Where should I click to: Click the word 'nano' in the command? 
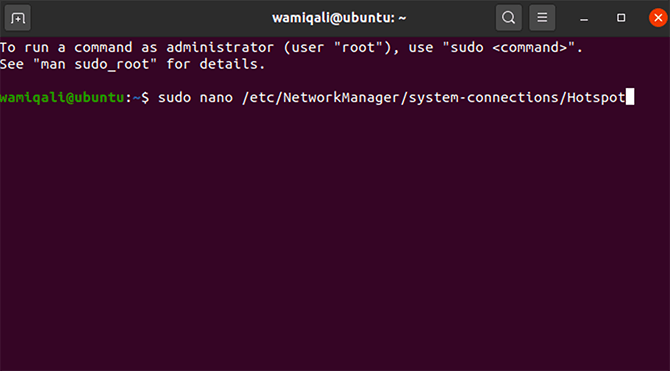tap(216, 97)
